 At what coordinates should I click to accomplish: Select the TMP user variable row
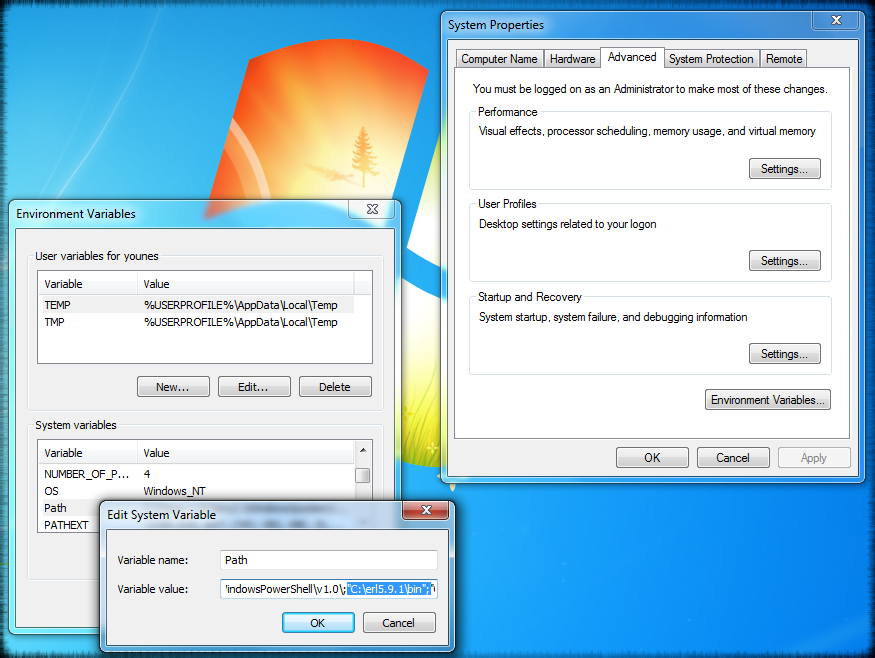(196, 322)
